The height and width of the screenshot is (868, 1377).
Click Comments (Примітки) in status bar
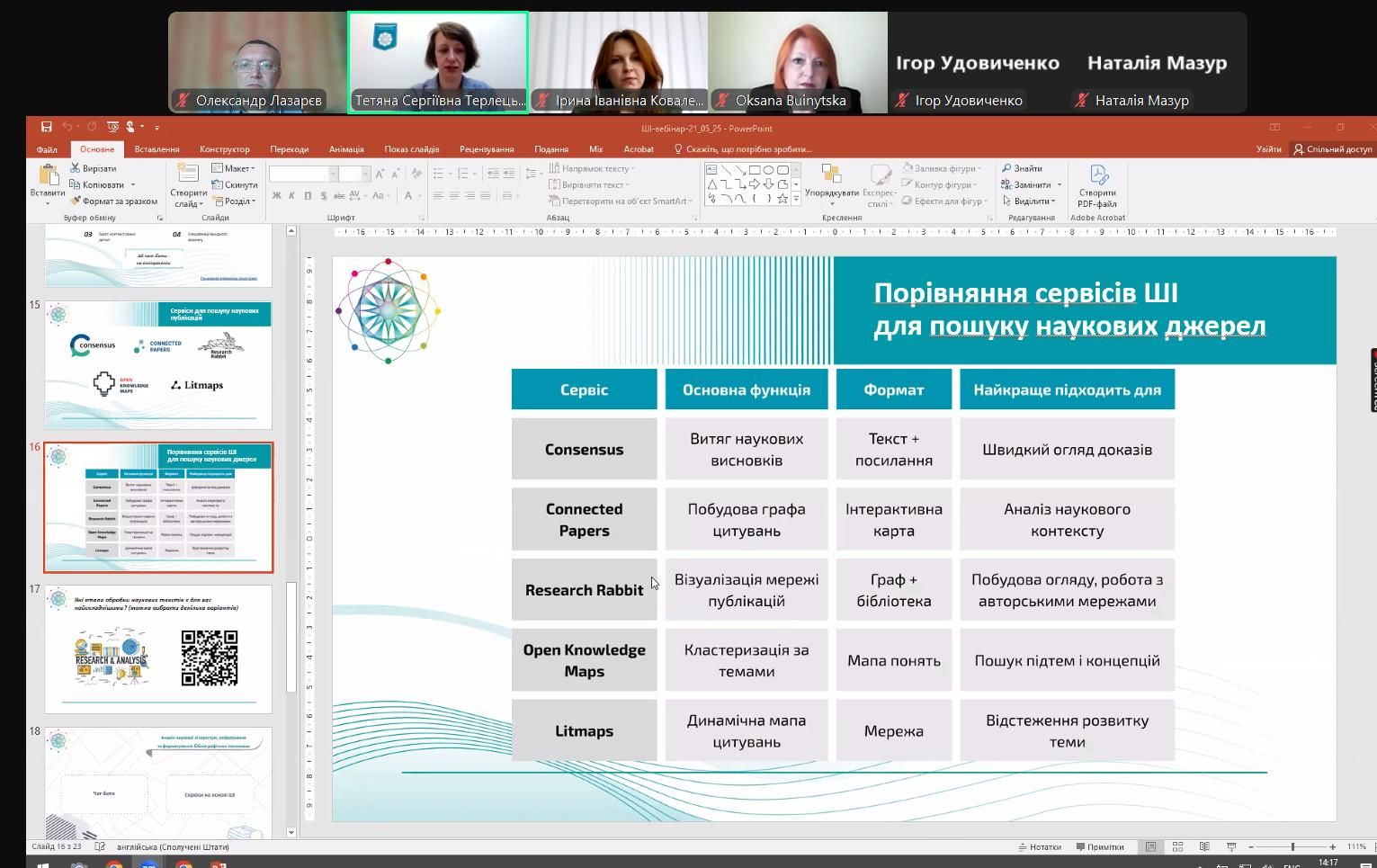(1100, 846)
